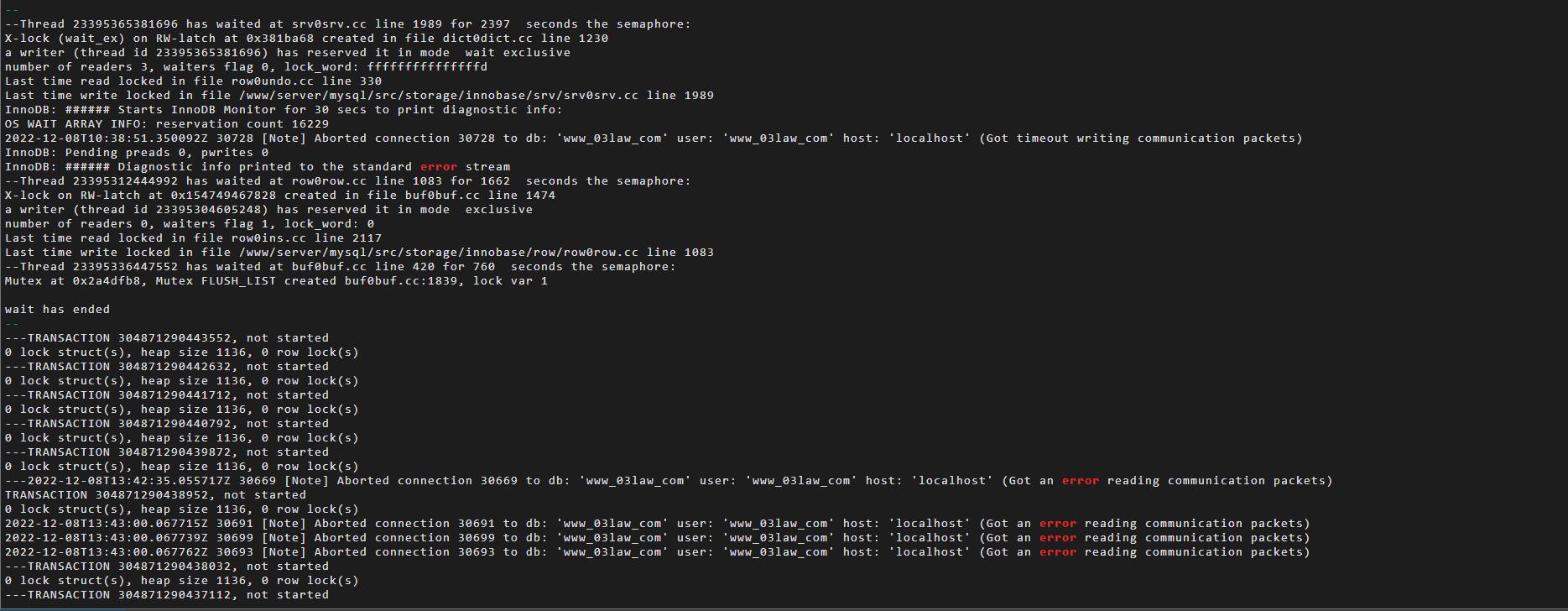Click the Aborted connection 30693 log entry
Screen dimensions: 1568x611
[x=657, y=552]
